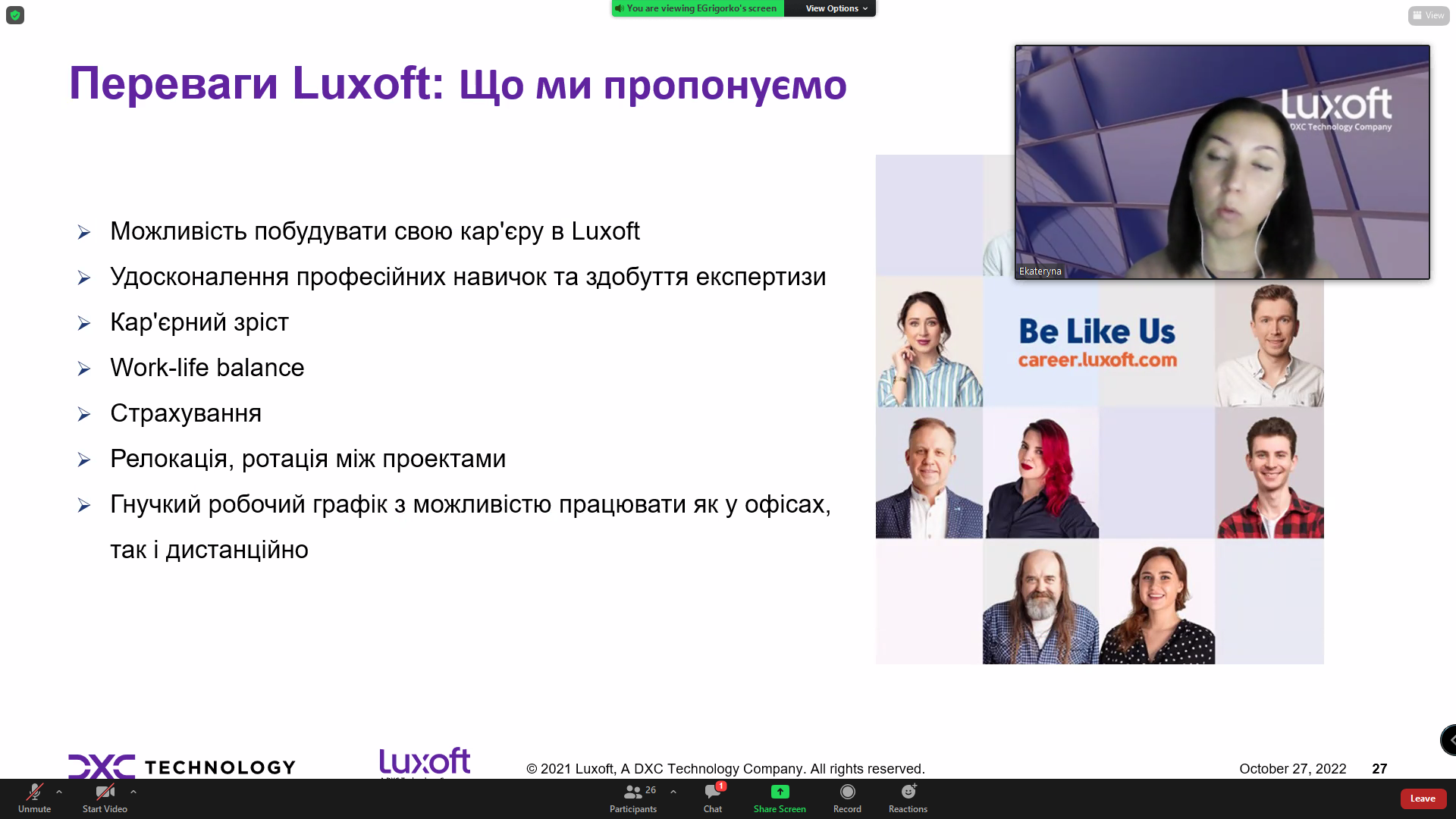Click the 'October 27, 2022' date text
Viewport: 1456px width, 819px height.
tap(1293, 768)
